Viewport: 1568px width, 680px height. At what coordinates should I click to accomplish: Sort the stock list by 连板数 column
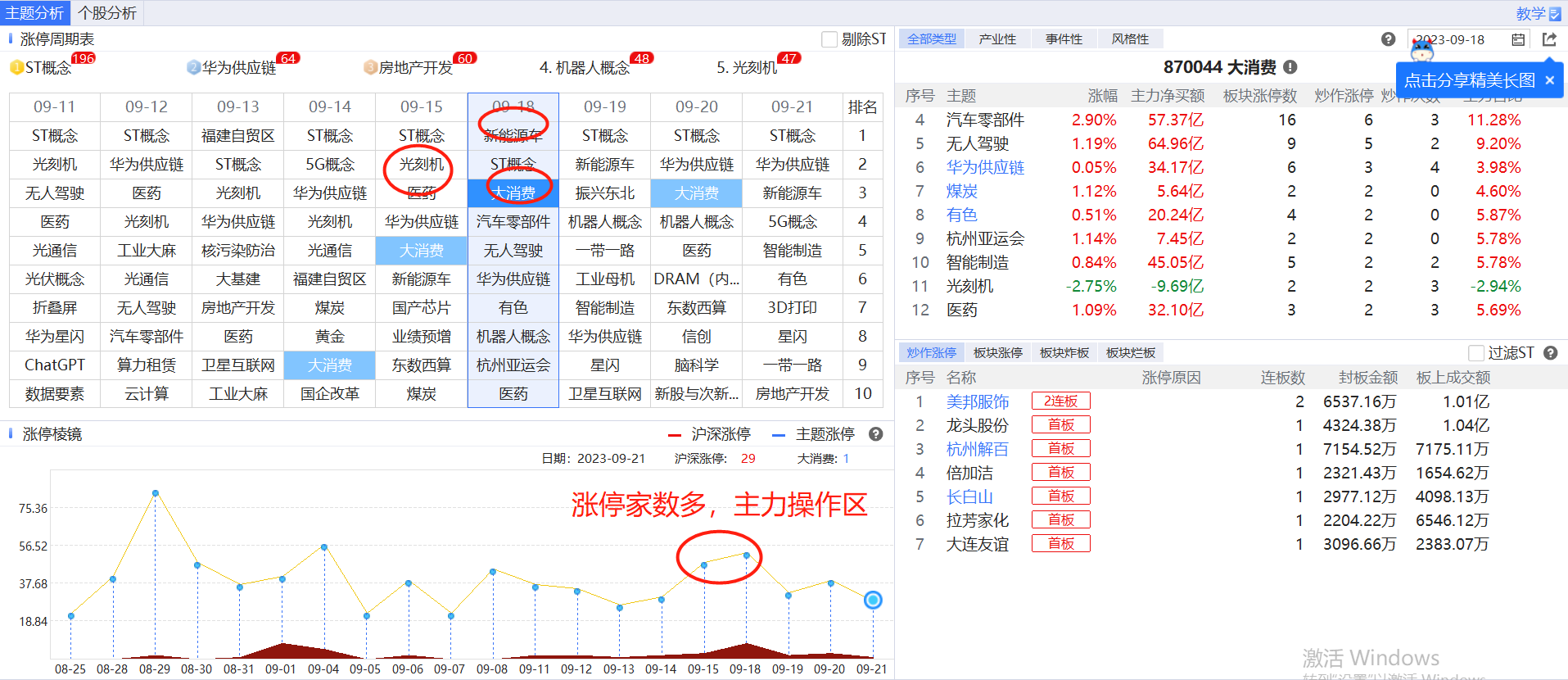[x=1282, y=378]
